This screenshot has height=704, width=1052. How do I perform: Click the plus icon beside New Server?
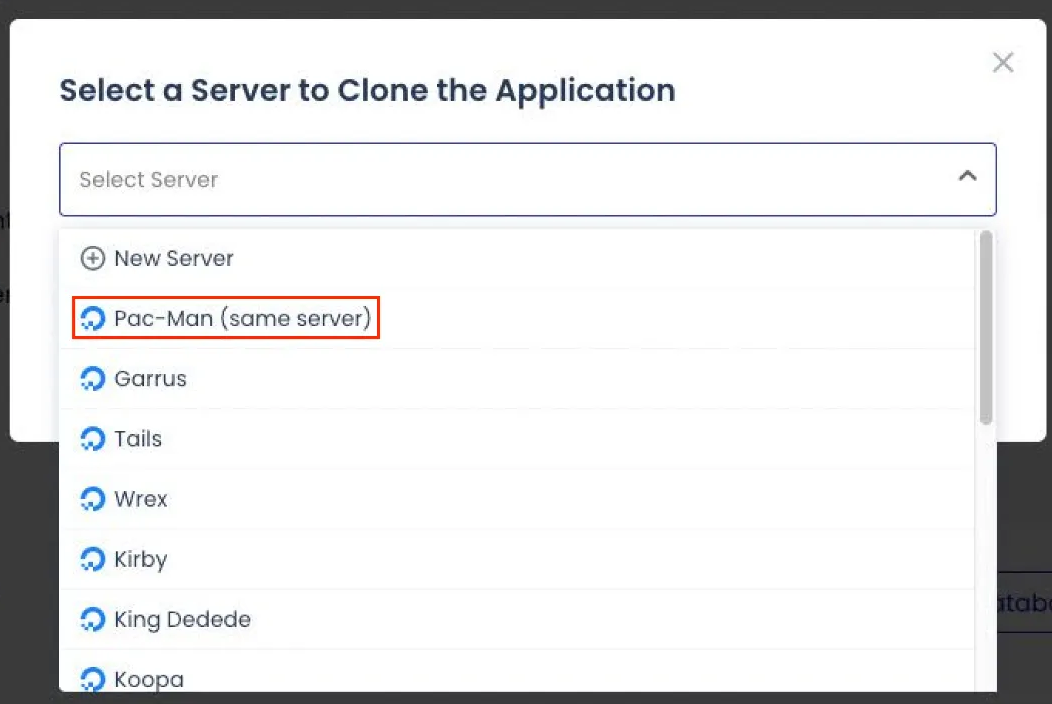click(x=92, y=259)
